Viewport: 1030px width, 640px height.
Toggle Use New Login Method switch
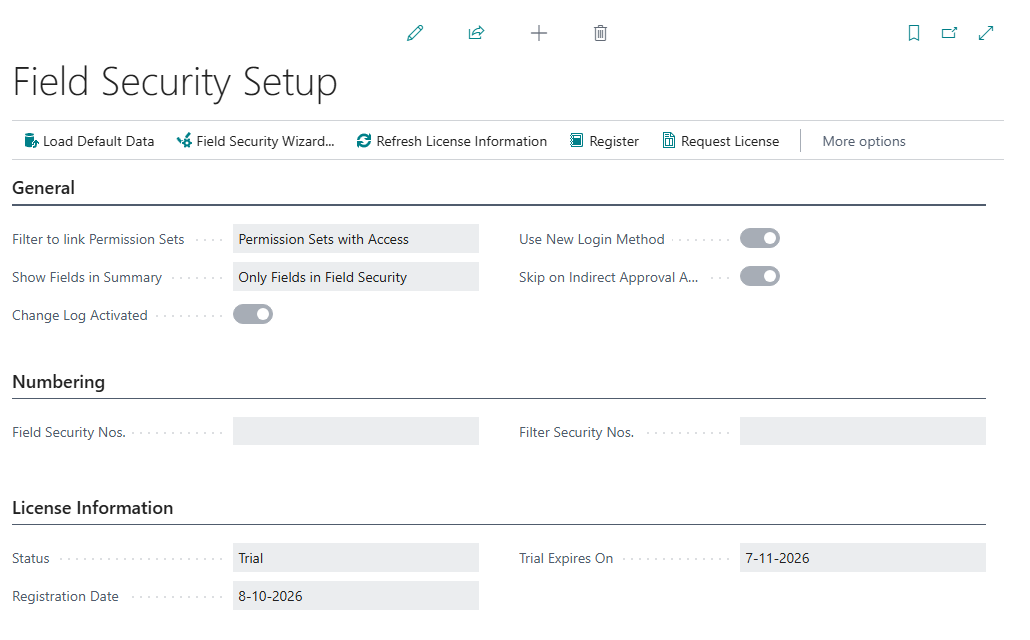coord(760,239)
